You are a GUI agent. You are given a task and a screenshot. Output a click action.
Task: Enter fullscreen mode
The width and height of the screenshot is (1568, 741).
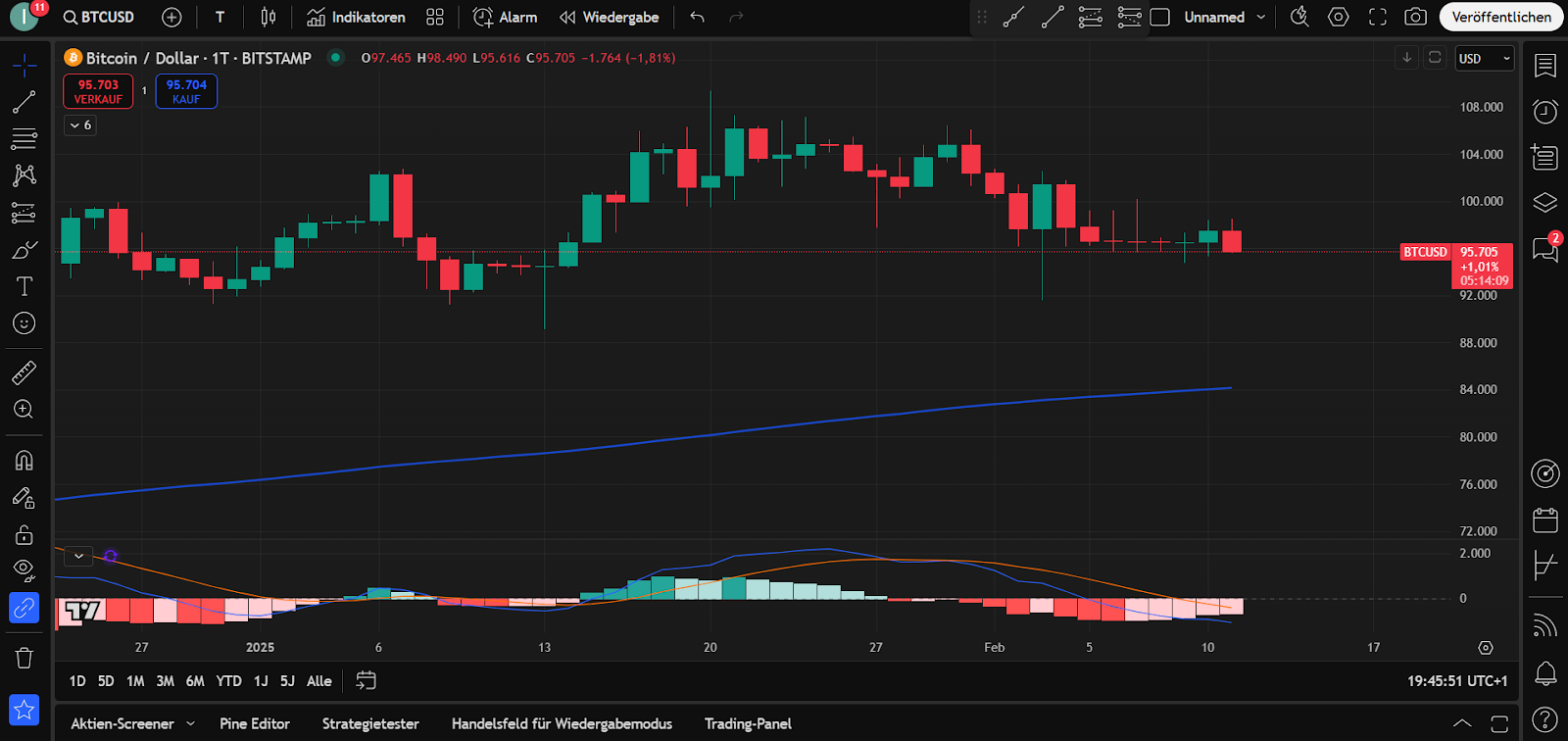1378,18
